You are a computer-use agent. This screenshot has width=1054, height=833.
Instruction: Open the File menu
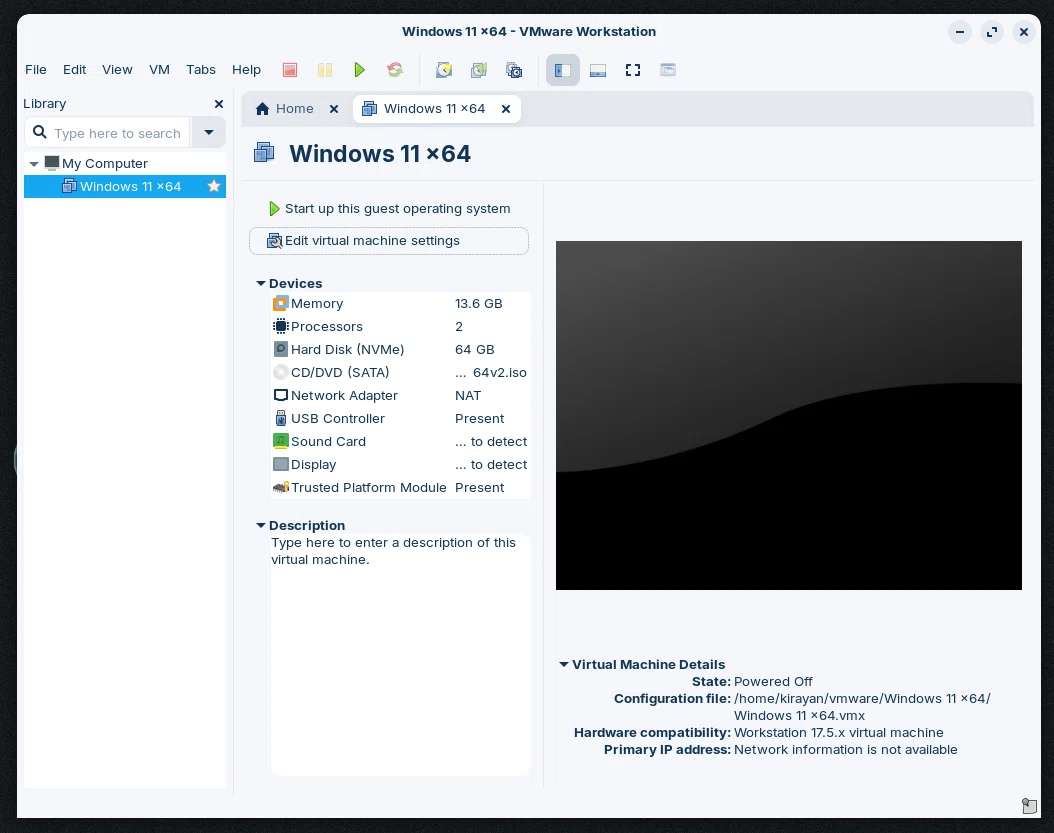(36, 70)
